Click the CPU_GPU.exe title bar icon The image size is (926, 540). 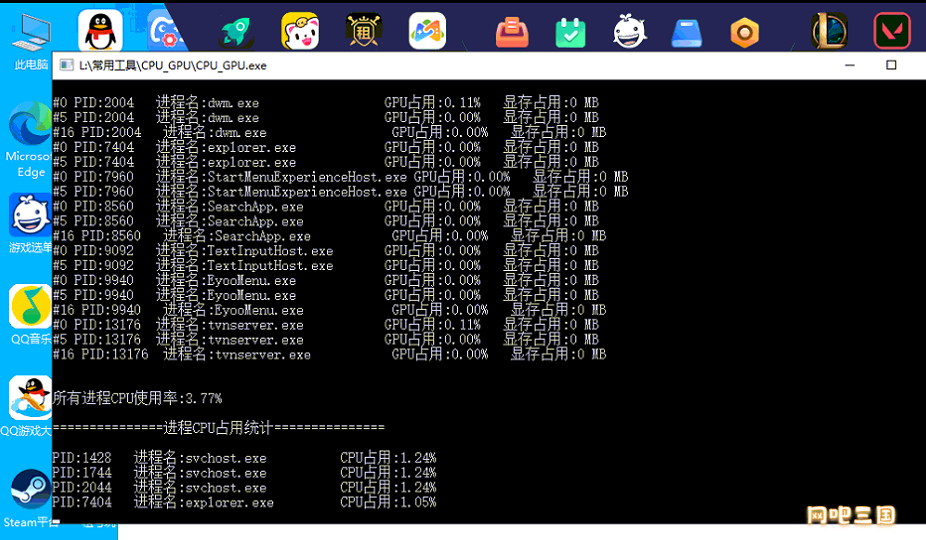pyautogui.click(x=67, y=65)
